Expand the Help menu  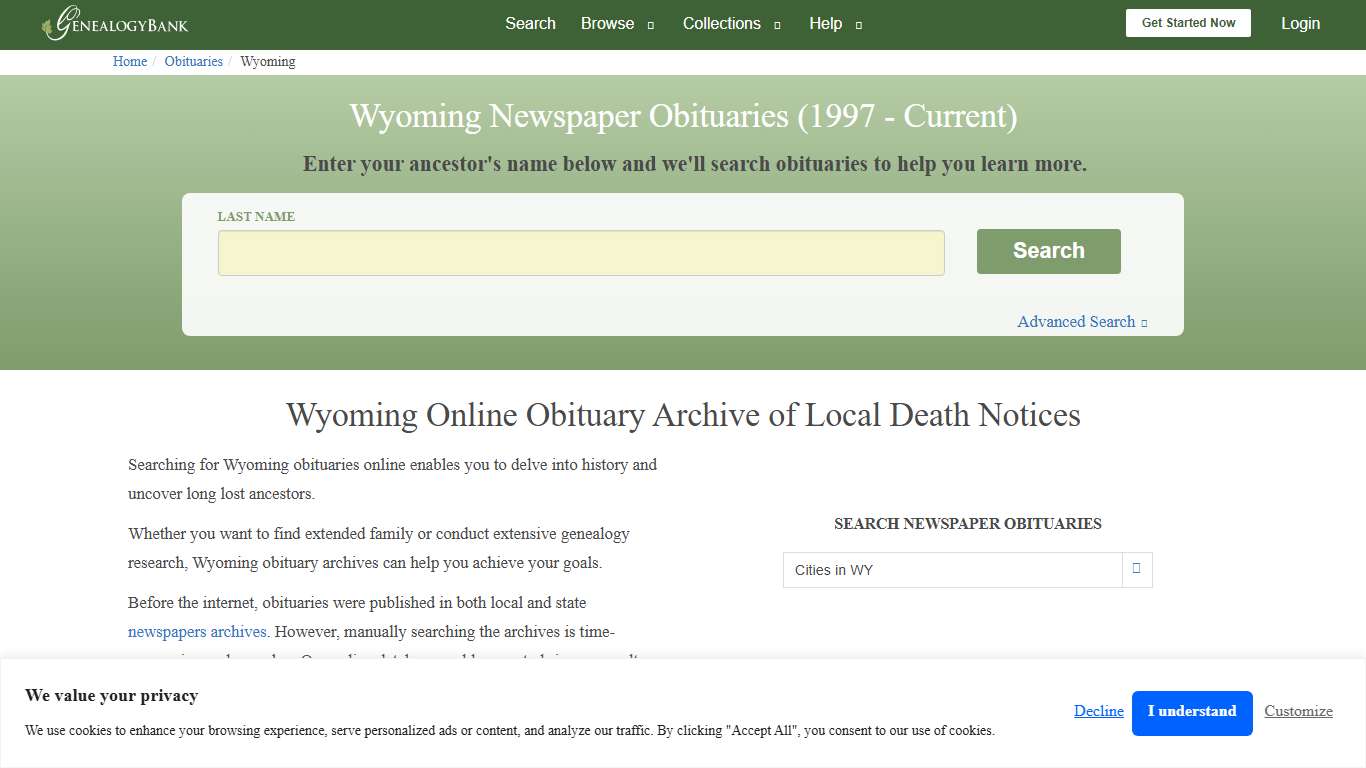click(x=826, y=23)
